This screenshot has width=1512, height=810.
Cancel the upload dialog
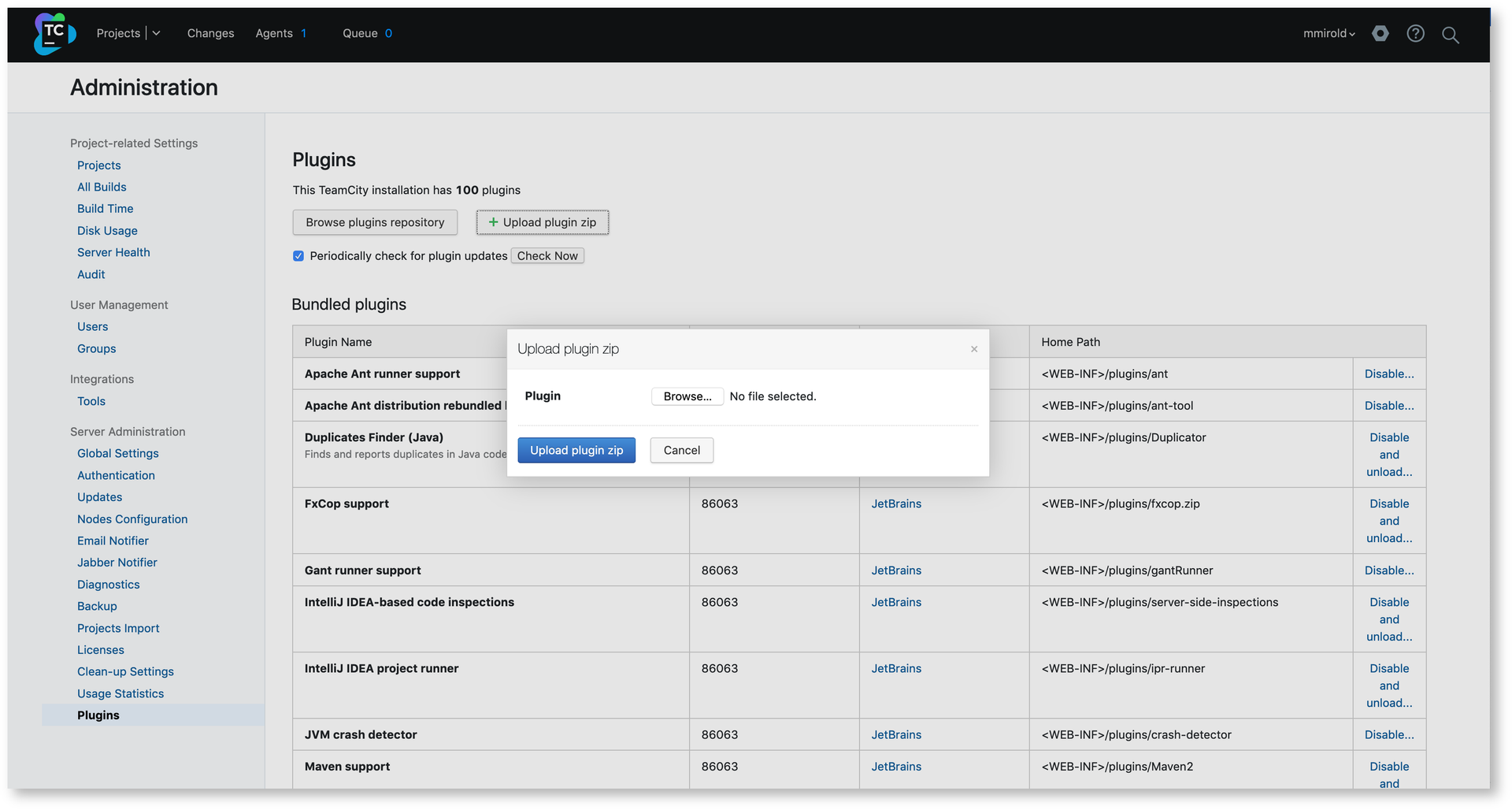click(x=682, y=451)
